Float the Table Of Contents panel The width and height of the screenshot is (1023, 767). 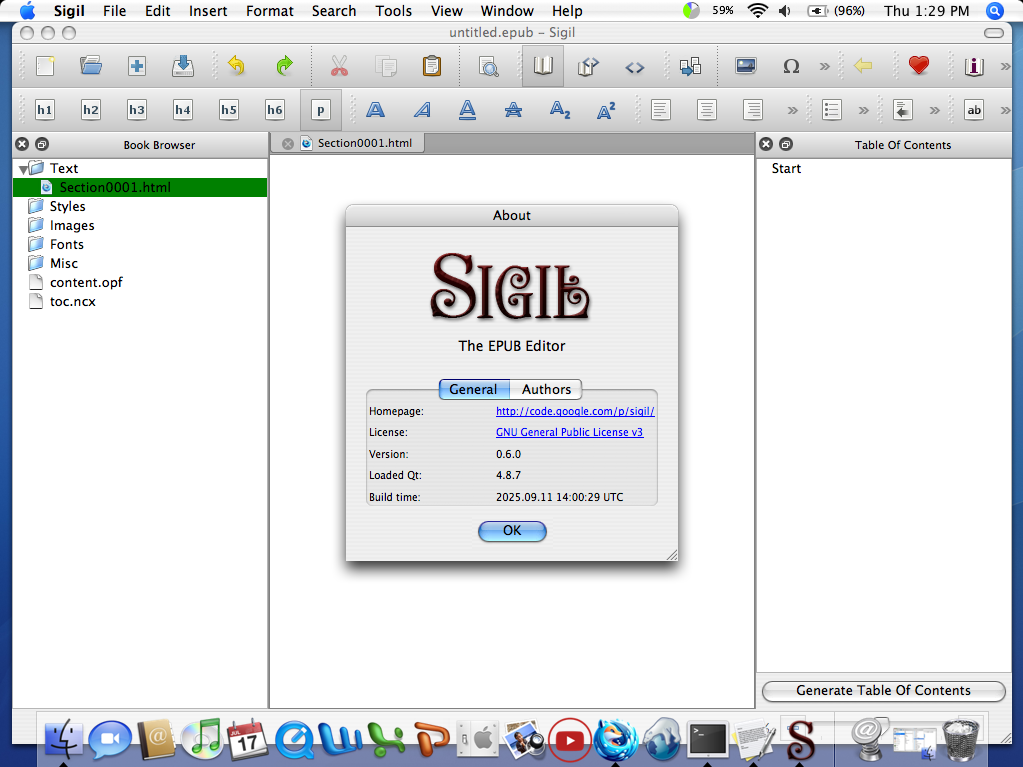(786, 144)
